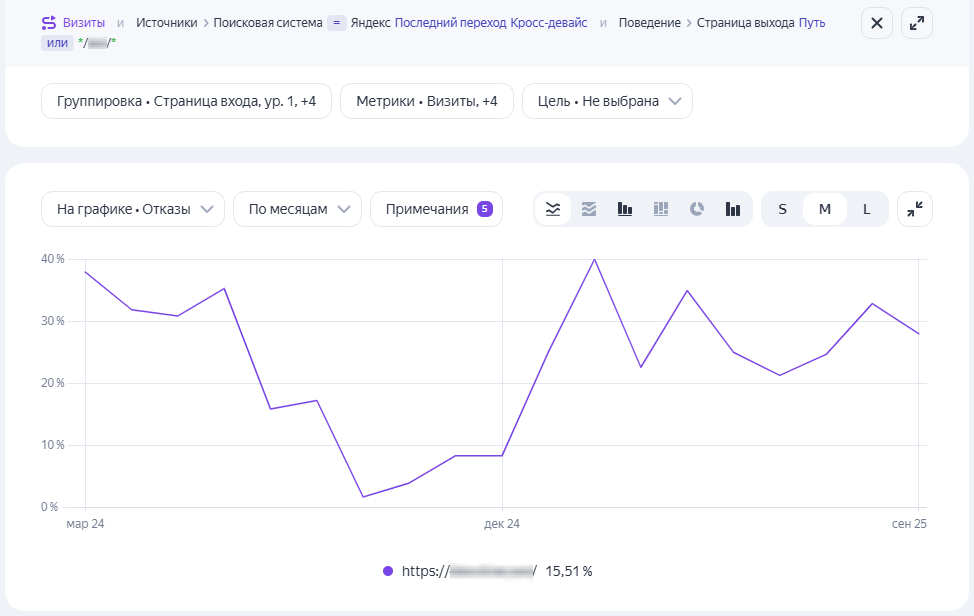Switch to stacked area chart icon
The width and height of the screenshot is (974, 616).
pos(589,209)
